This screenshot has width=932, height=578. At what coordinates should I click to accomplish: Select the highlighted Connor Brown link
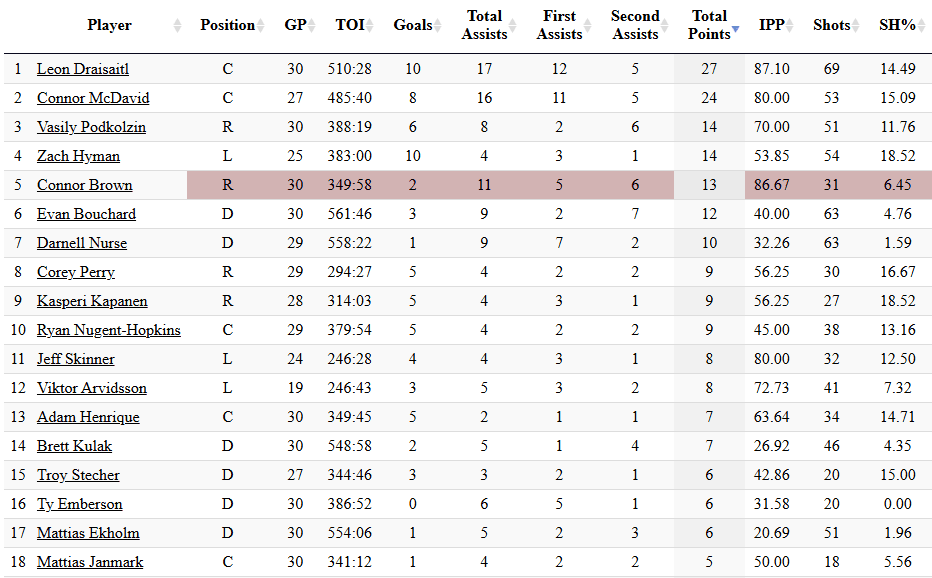point(85,185)
